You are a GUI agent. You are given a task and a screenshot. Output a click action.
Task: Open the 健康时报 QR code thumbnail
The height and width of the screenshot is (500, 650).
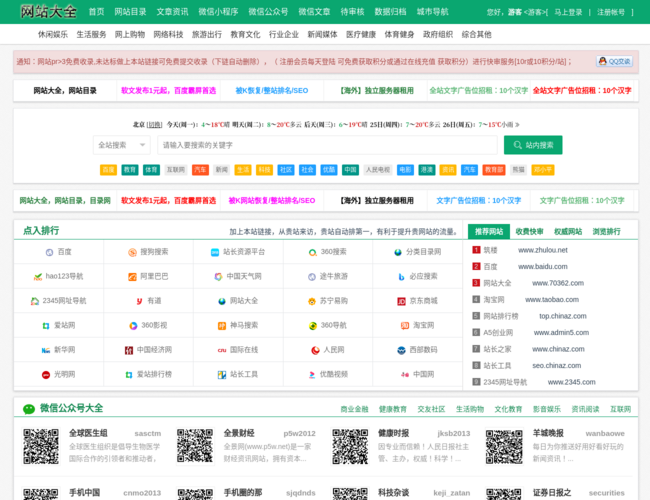[x=349, y=447]
